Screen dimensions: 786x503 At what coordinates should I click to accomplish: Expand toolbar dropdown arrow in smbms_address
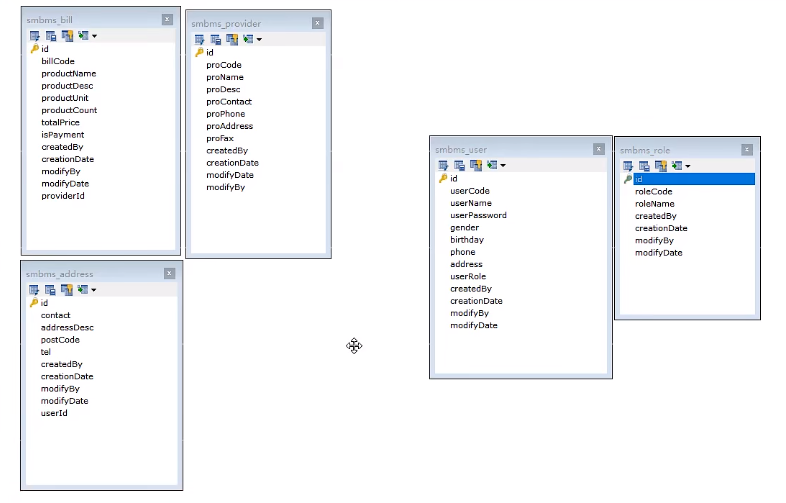pos(94,290)
